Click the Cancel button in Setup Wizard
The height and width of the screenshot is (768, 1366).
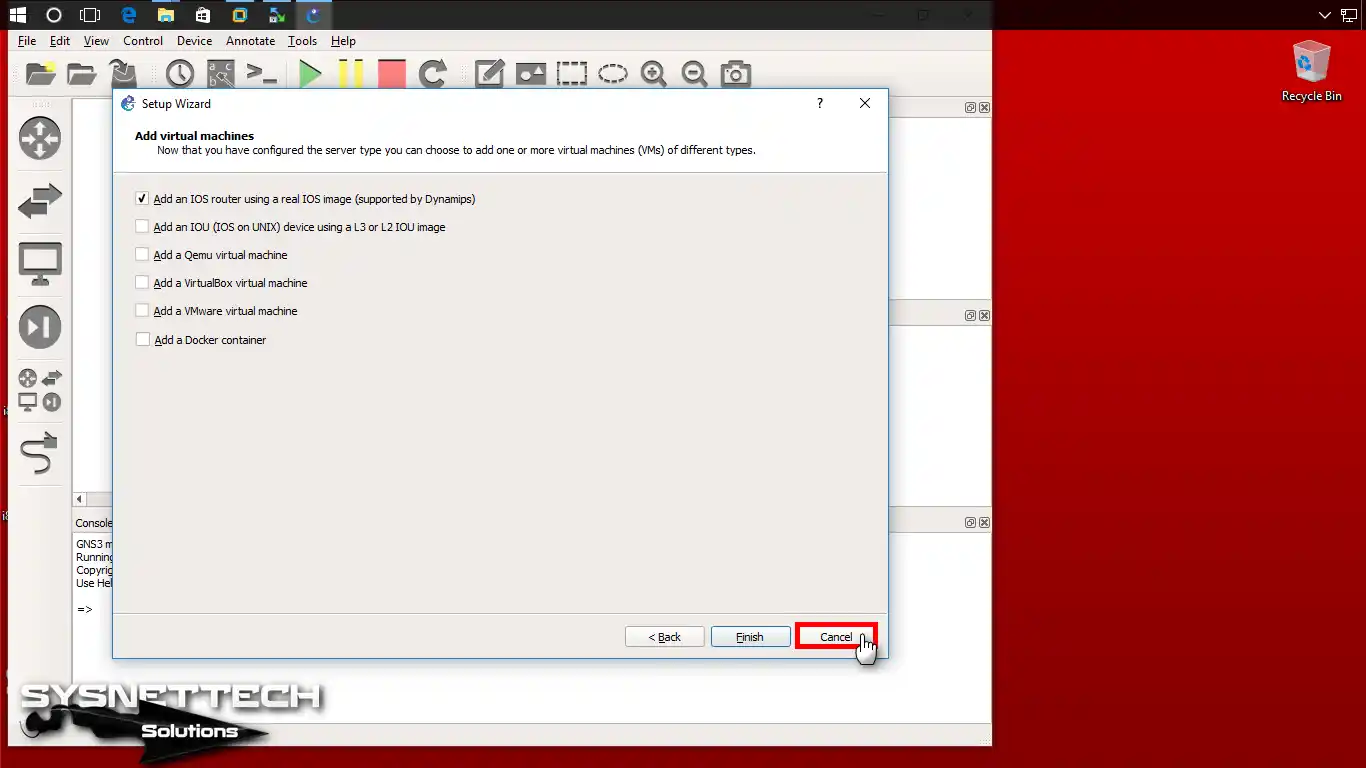836,637
